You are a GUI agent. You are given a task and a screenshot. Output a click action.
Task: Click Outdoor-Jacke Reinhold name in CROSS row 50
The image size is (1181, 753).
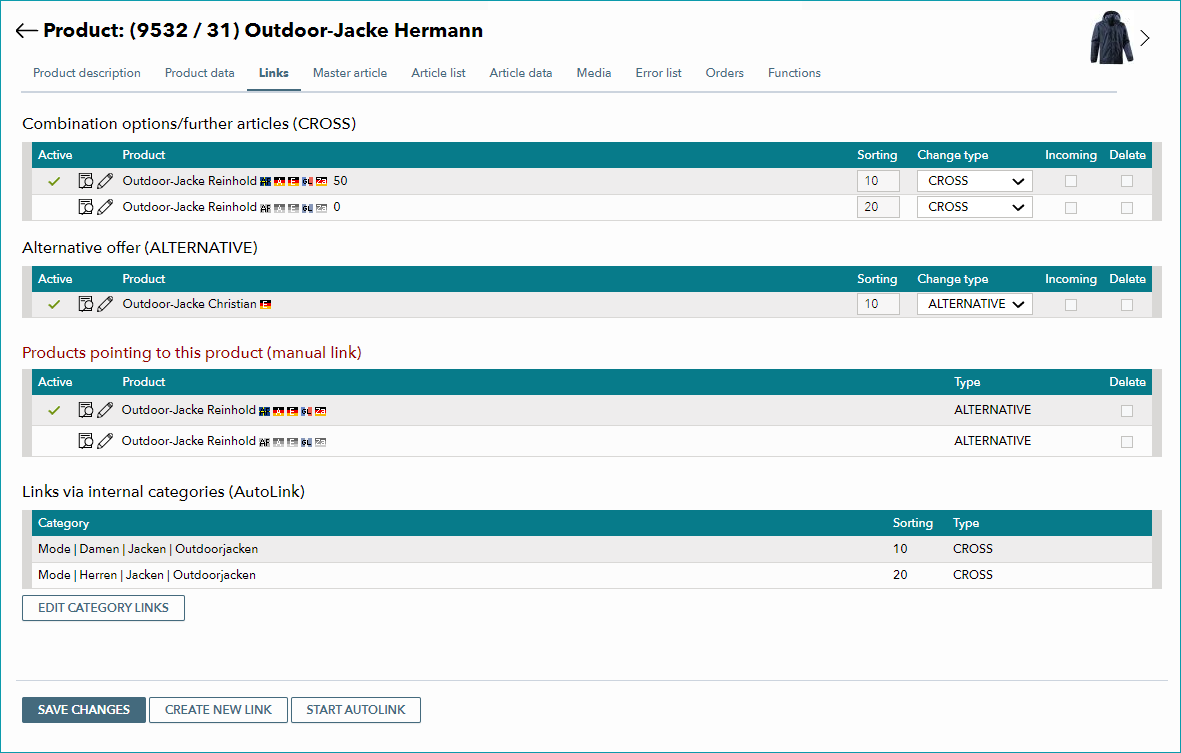click(x=190, y=181)
